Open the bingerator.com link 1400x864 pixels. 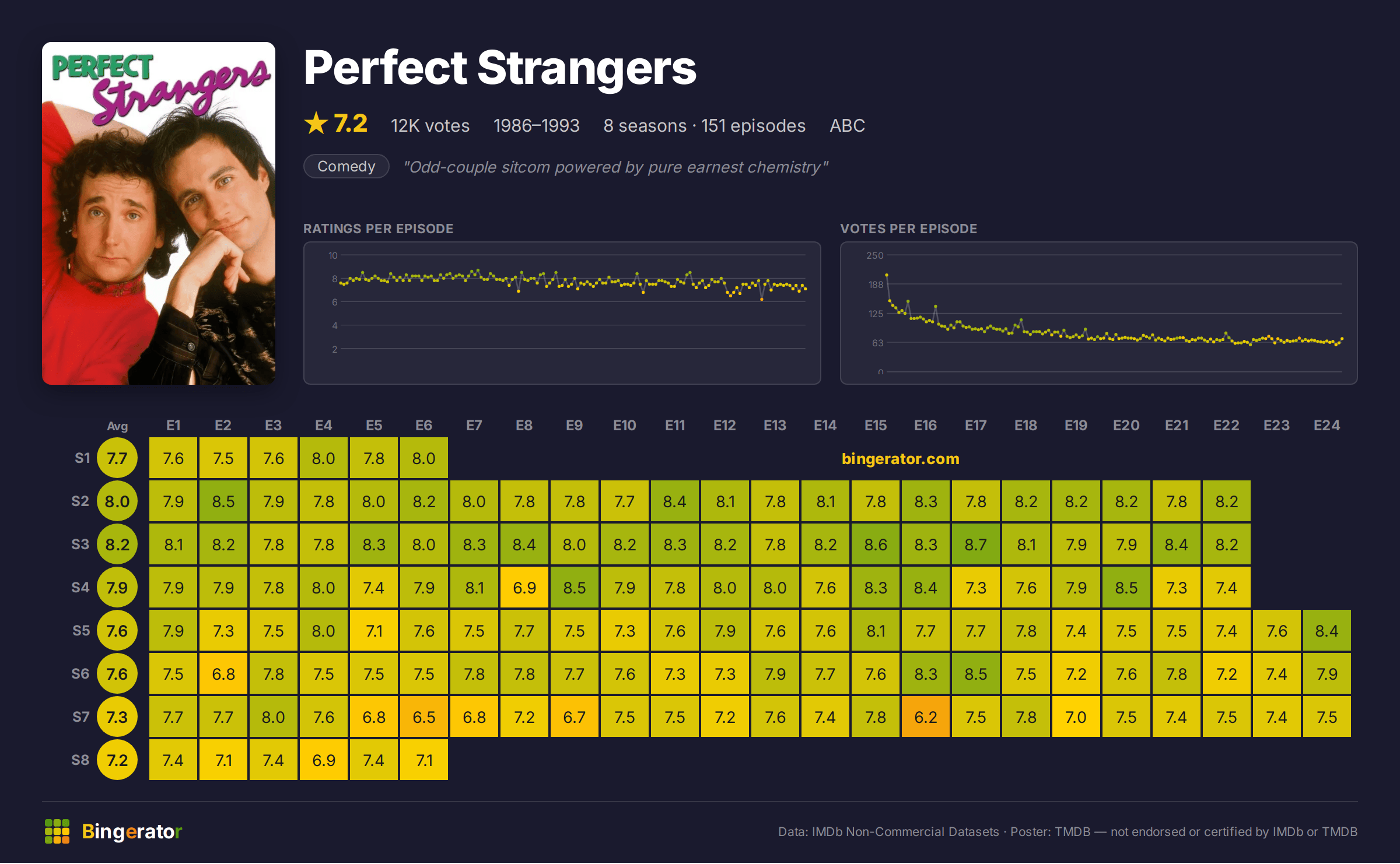900,459
